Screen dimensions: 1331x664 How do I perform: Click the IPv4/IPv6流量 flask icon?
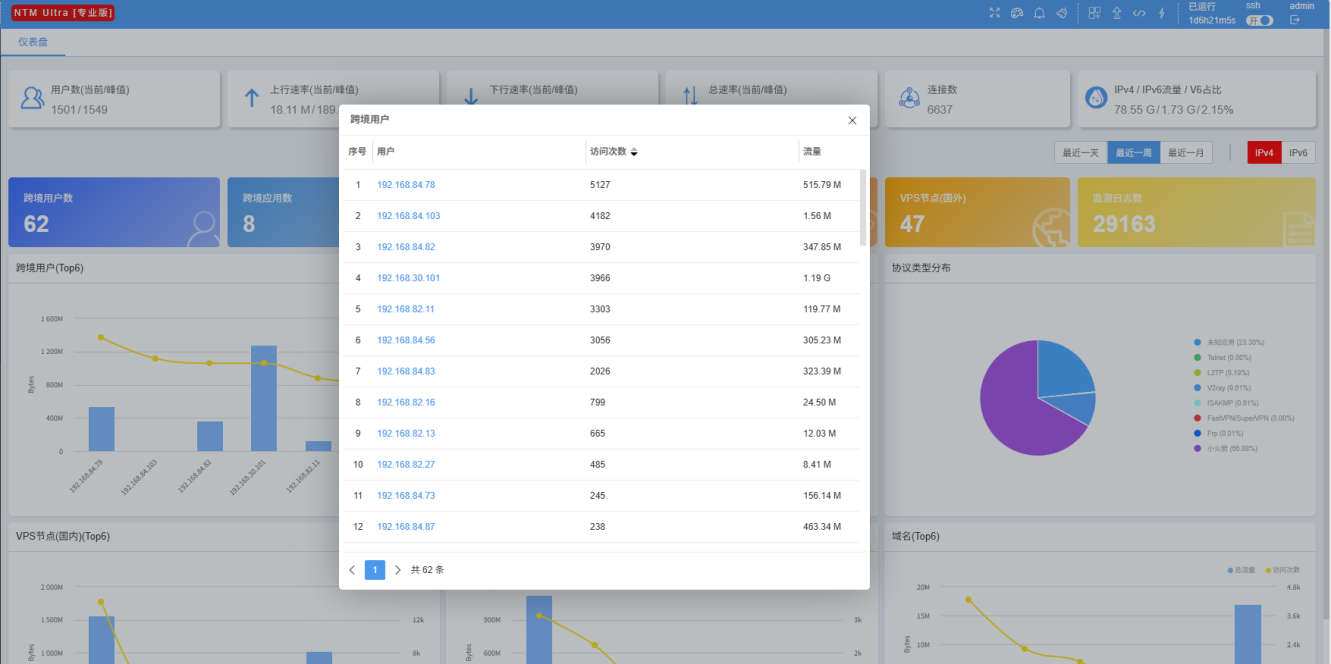point(1096,98)
